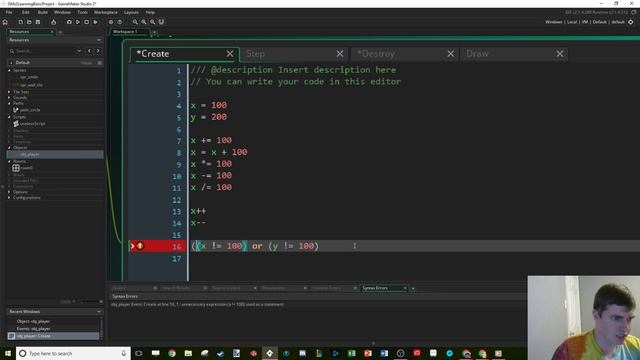Open the Build menu
The height and width of the screenshot is (360, 640).
click(42, 12)
